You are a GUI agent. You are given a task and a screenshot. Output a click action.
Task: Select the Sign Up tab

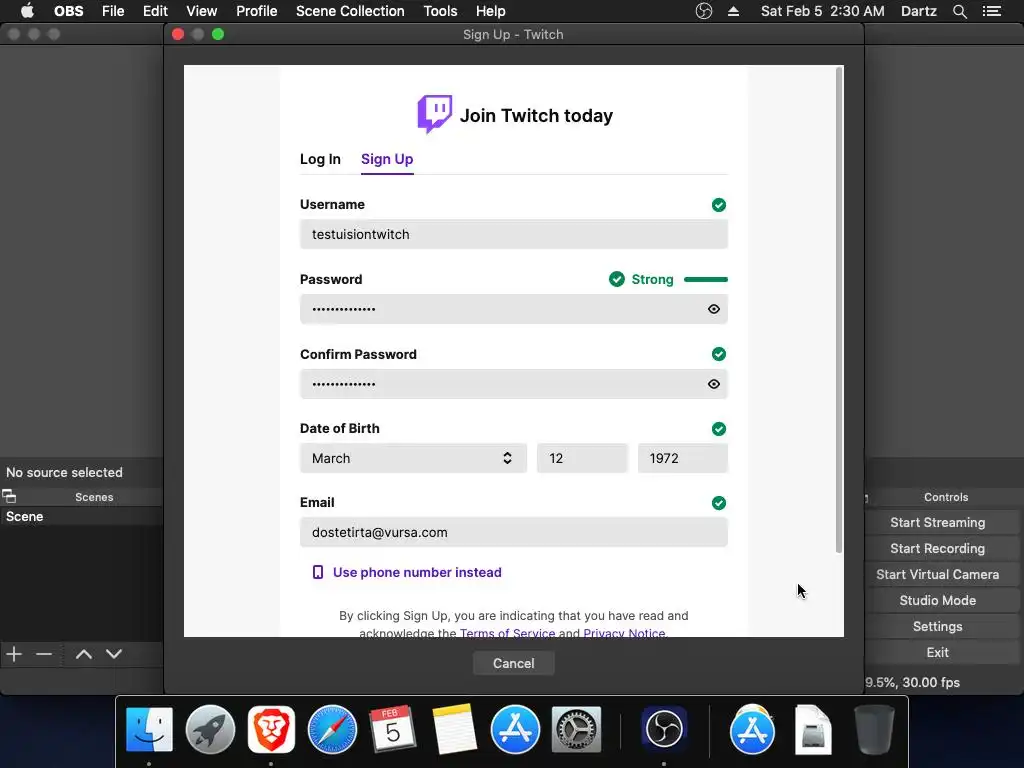click(387, 159)
